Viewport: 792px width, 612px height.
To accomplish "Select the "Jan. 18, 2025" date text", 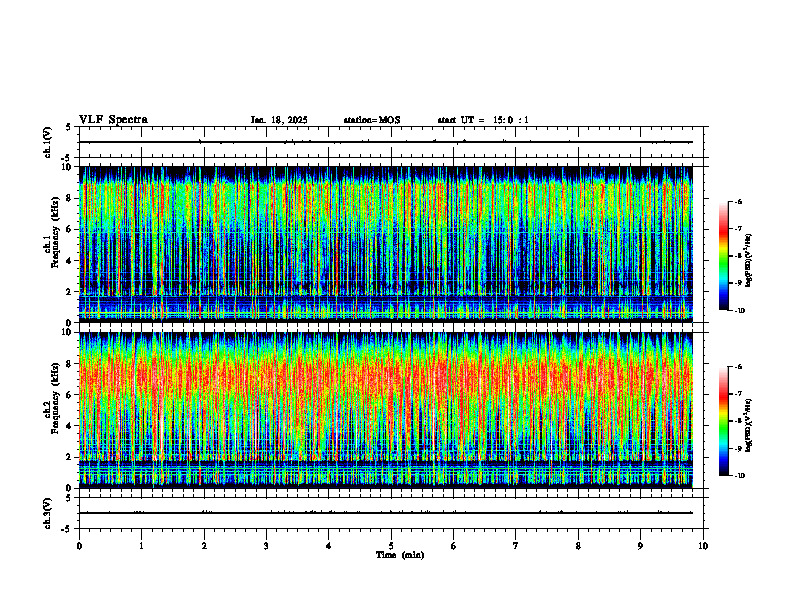I will (x=279, y=120).
